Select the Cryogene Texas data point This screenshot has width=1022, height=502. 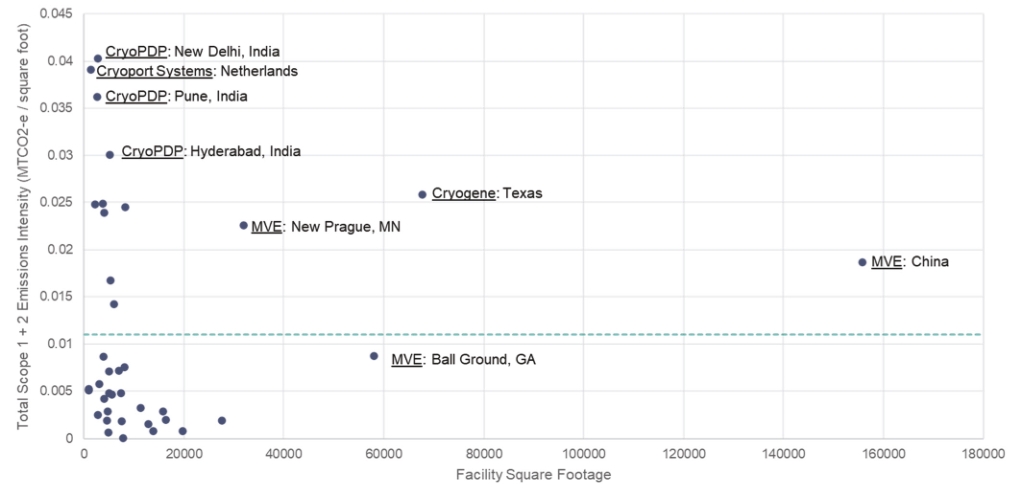tap(422, 194)
